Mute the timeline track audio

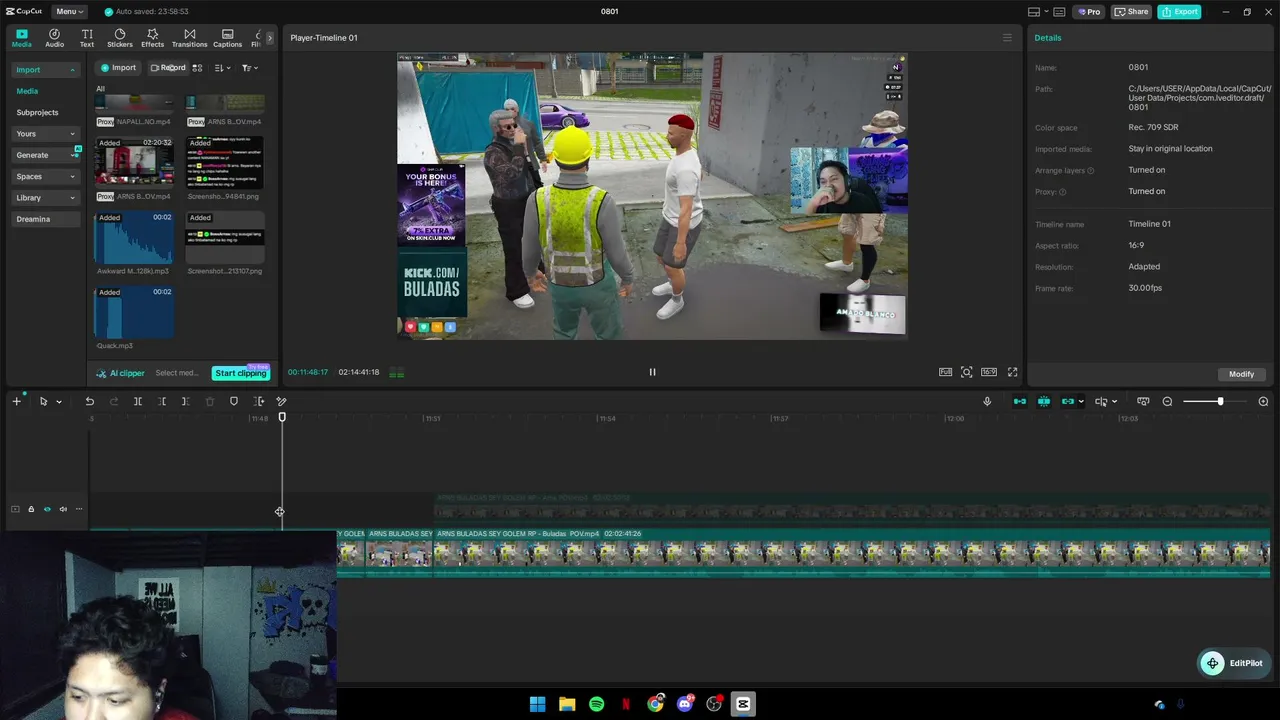pyautogui.click(x=63, y=509)
